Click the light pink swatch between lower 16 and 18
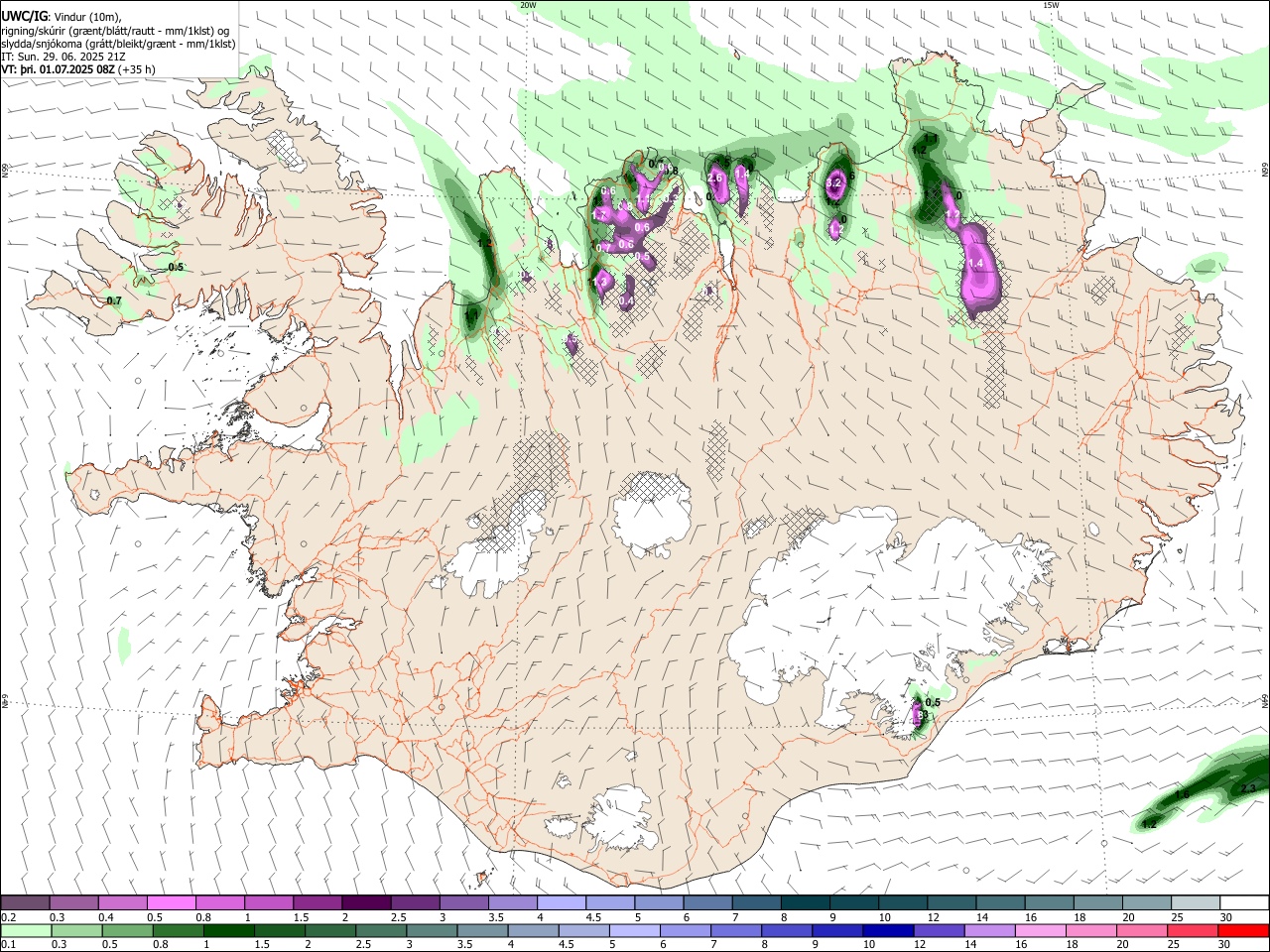Screen dimensions: 1270x952 (1039, 931)
